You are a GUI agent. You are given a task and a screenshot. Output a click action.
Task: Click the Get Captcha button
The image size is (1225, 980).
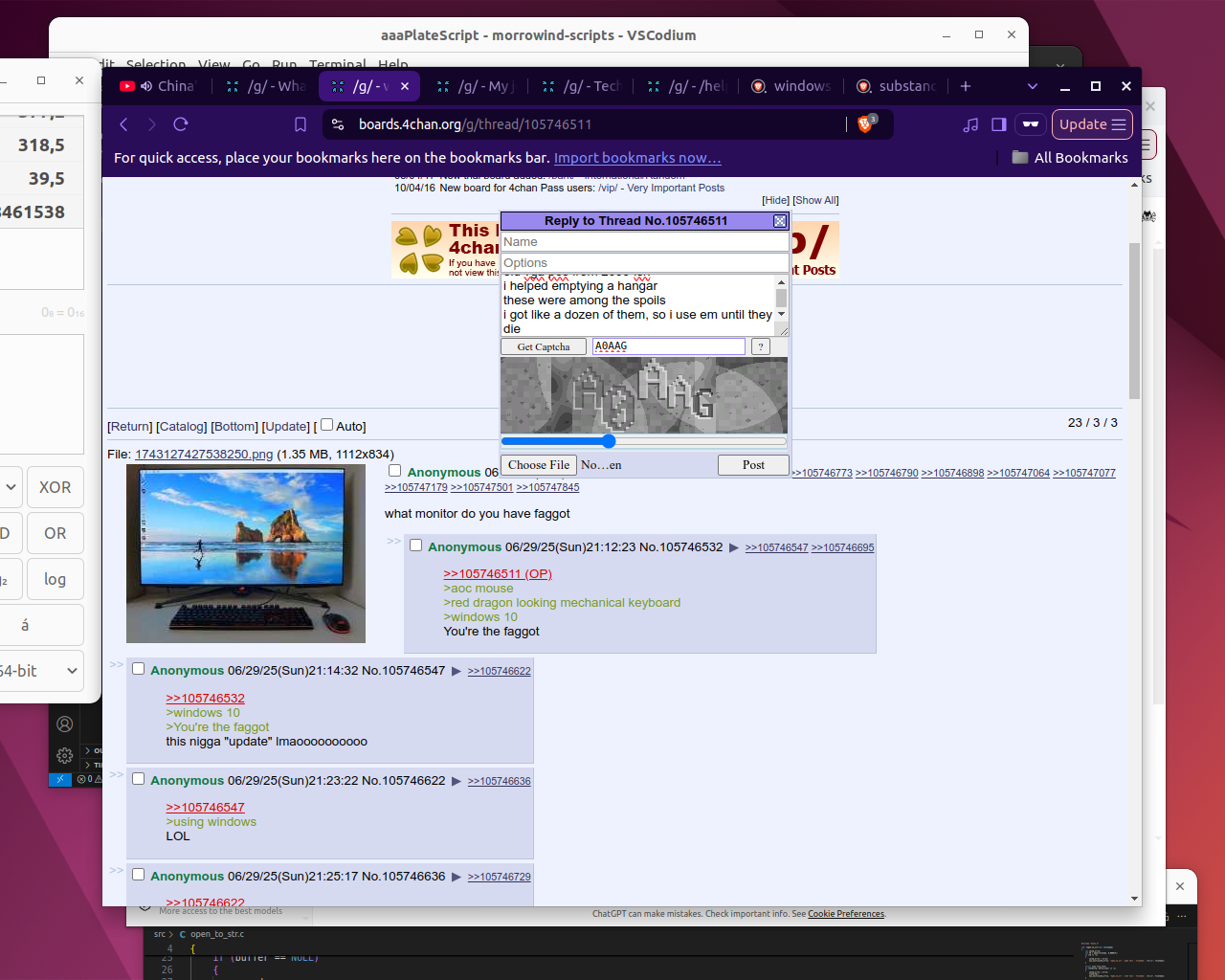544,346
